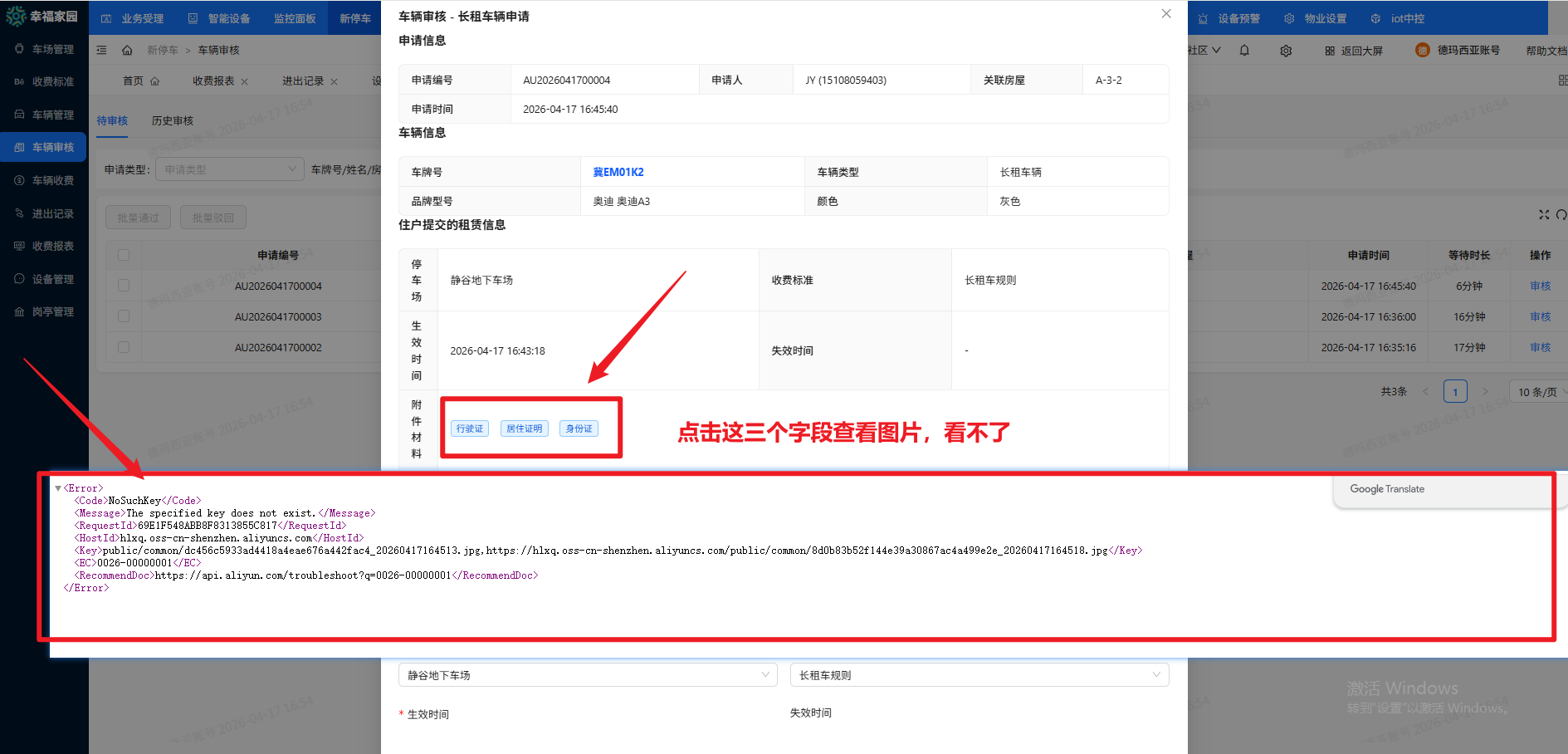
Task: Open the 申请类型 dropdown
Action: click(x=230, y=169)
